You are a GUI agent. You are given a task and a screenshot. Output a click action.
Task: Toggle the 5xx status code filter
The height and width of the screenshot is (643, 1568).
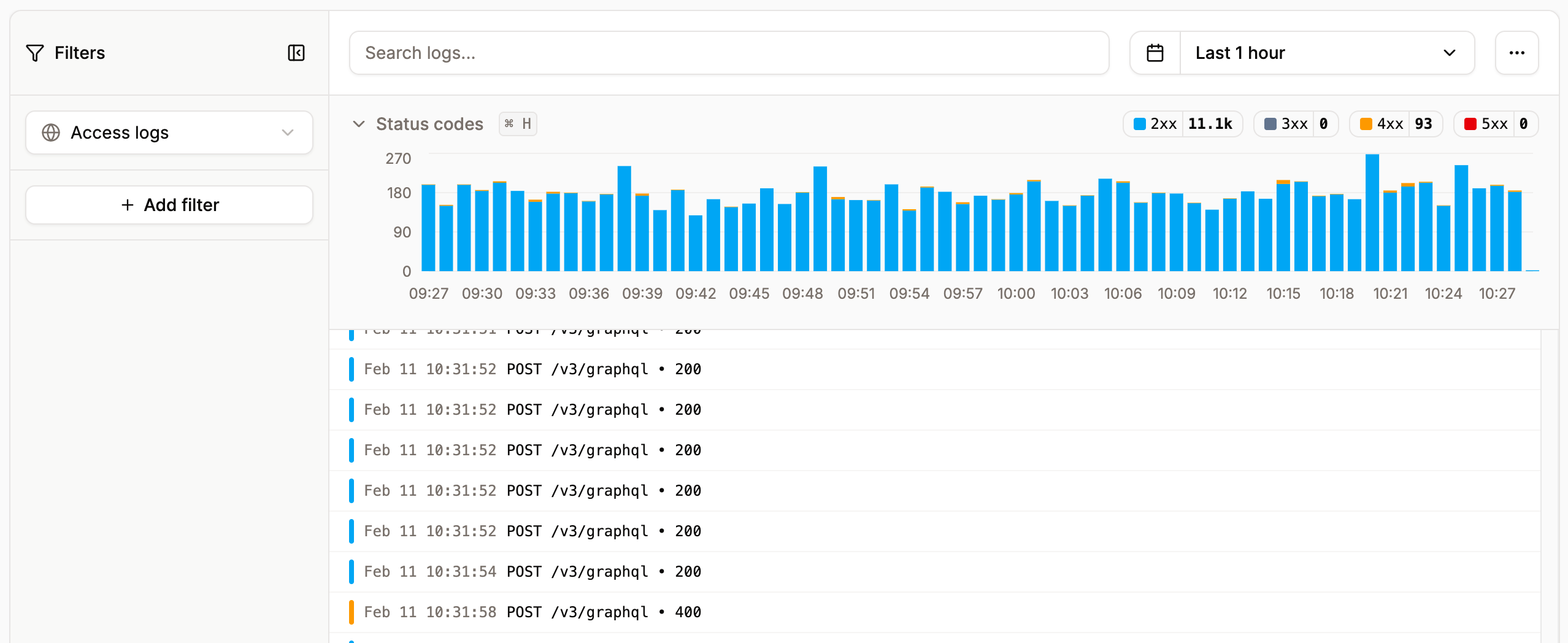point(1496,123)
